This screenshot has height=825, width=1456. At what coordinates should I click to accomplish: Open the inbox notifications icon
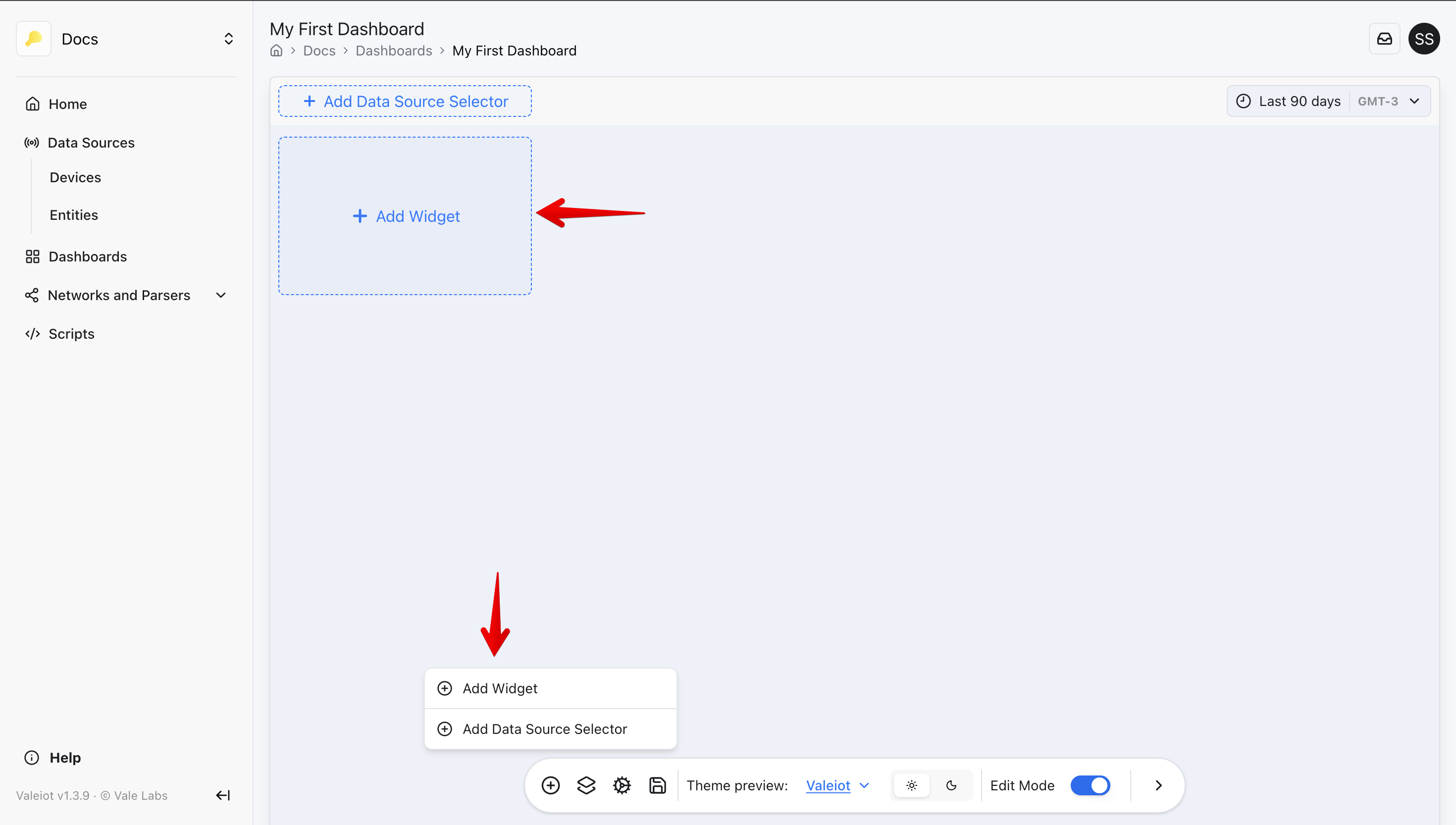point(1384,39)
